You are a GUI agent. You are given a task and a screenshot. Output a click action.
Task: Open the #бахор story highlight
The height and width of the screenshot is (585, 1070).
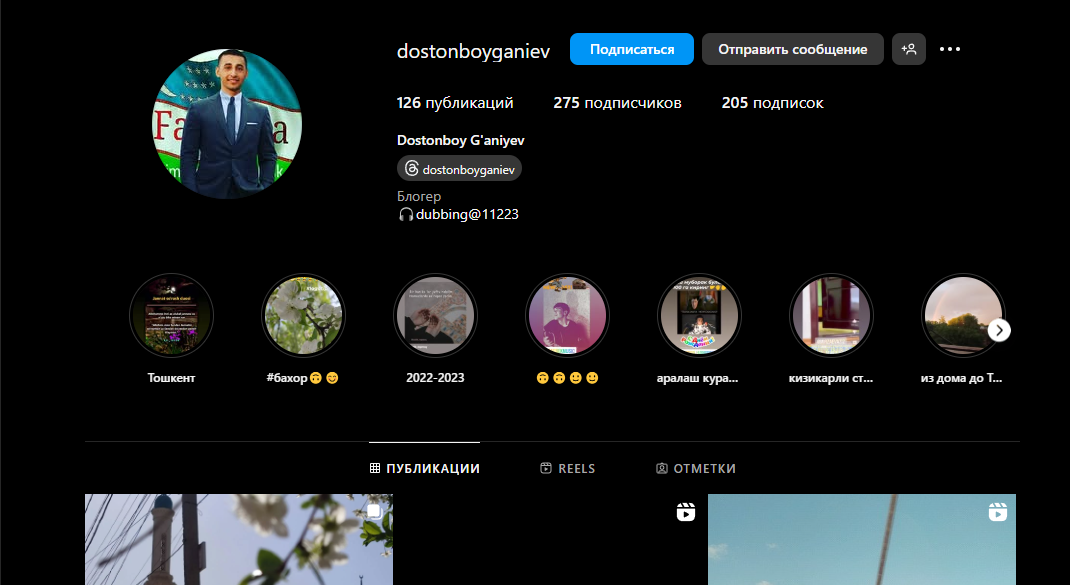(x=303, y=316)
